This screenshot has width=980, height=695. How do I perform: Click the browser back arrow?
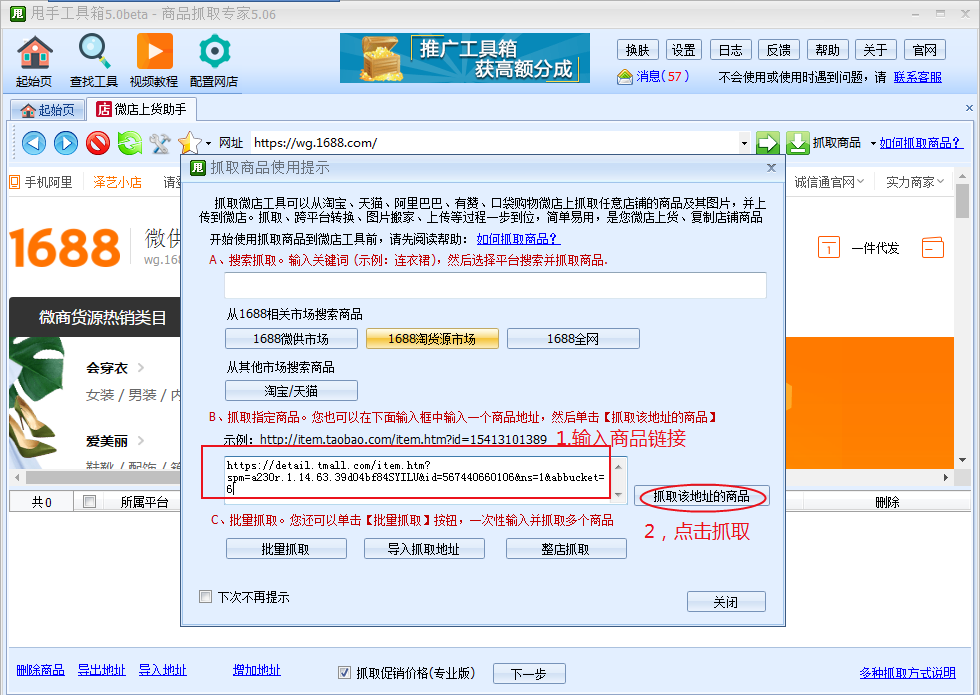point(34,143)
